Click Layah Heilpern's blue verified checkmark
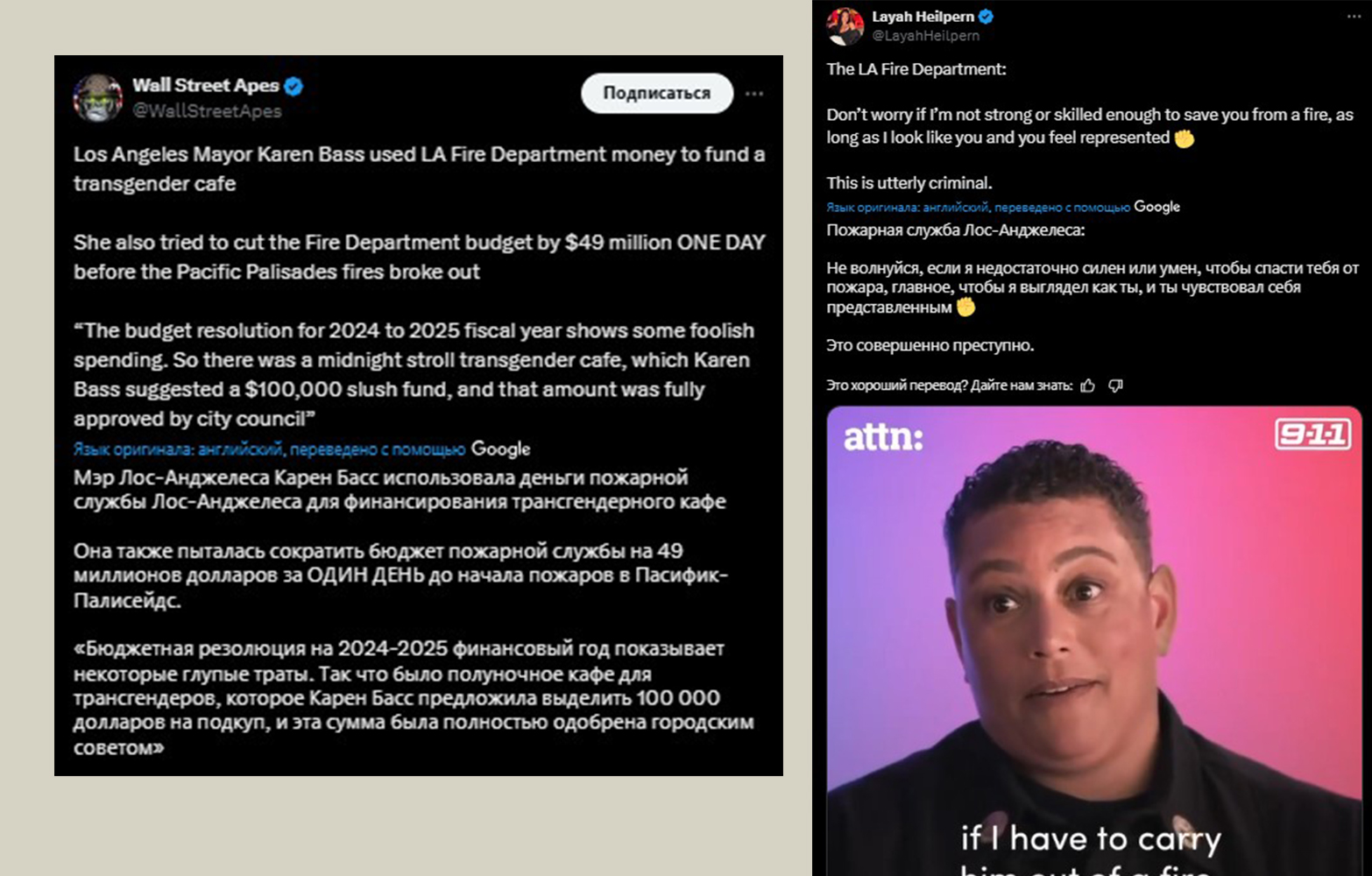This screenshot has width=1372, height=876. click(986, 17)
